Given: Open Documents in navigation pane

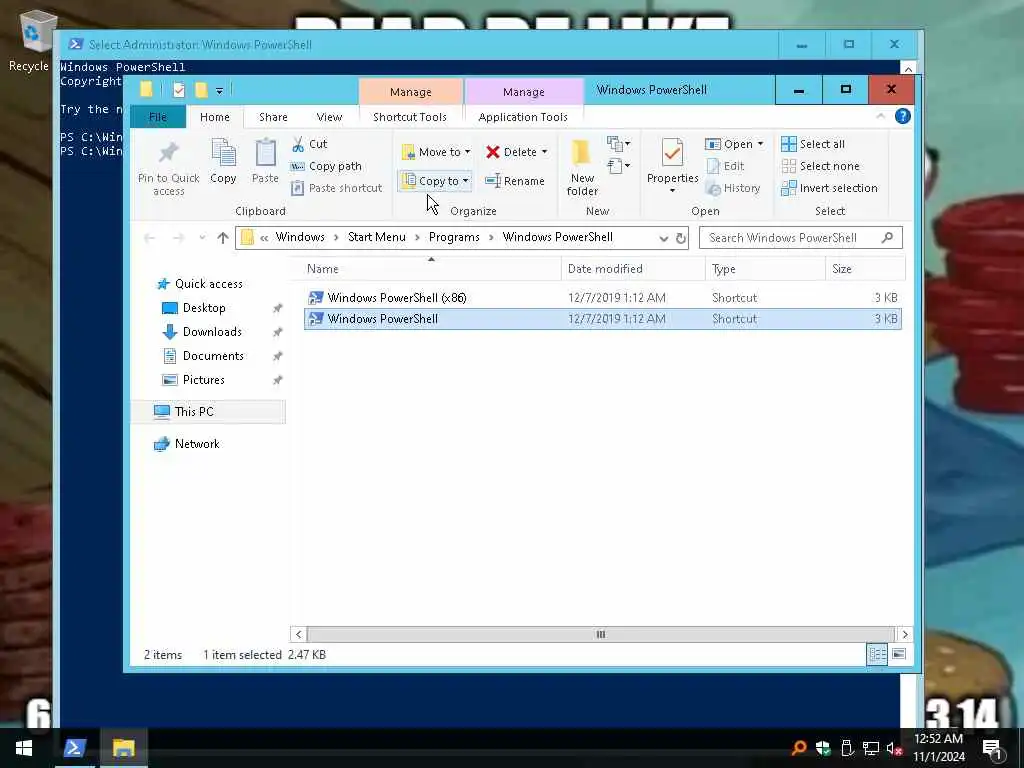Looking at the screenshot, I should [x=213, y=356].
